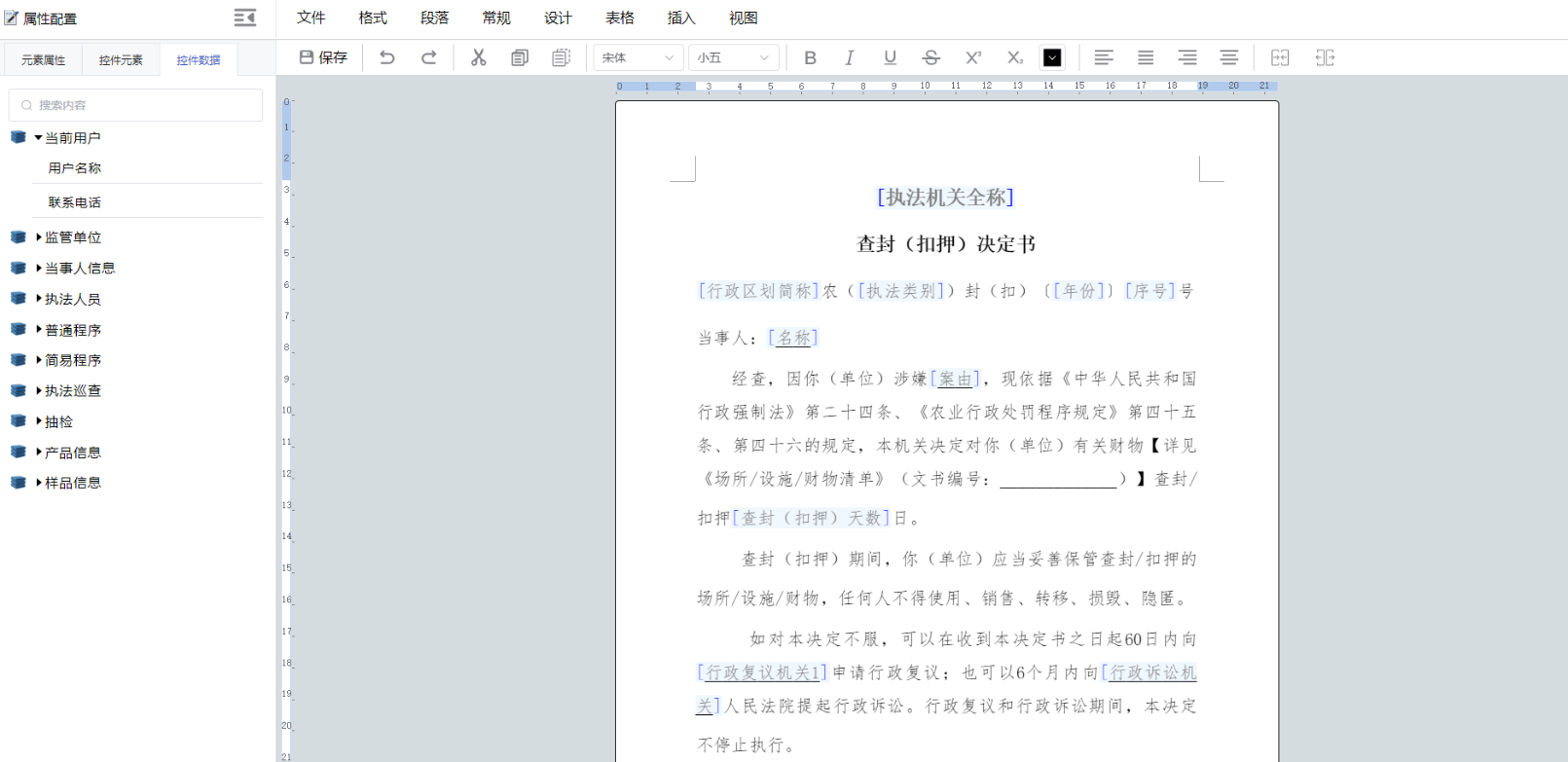Viewport: 1568px width, 762px height.
Task: Collapse the 属性配置 side panel
Action: pos(245,18)
